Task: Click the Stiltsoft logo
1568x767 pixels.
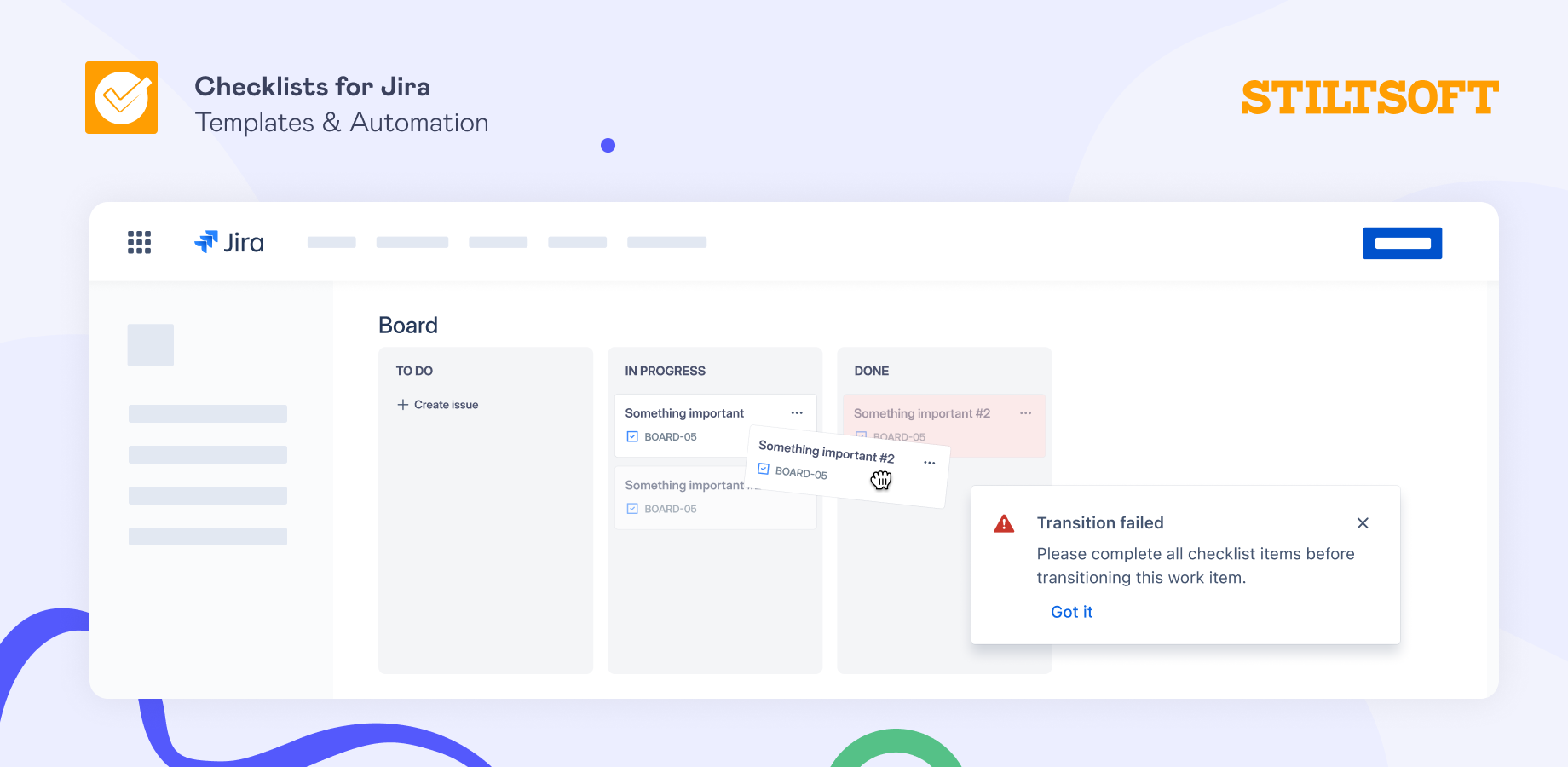Action: pos(1369,95)
